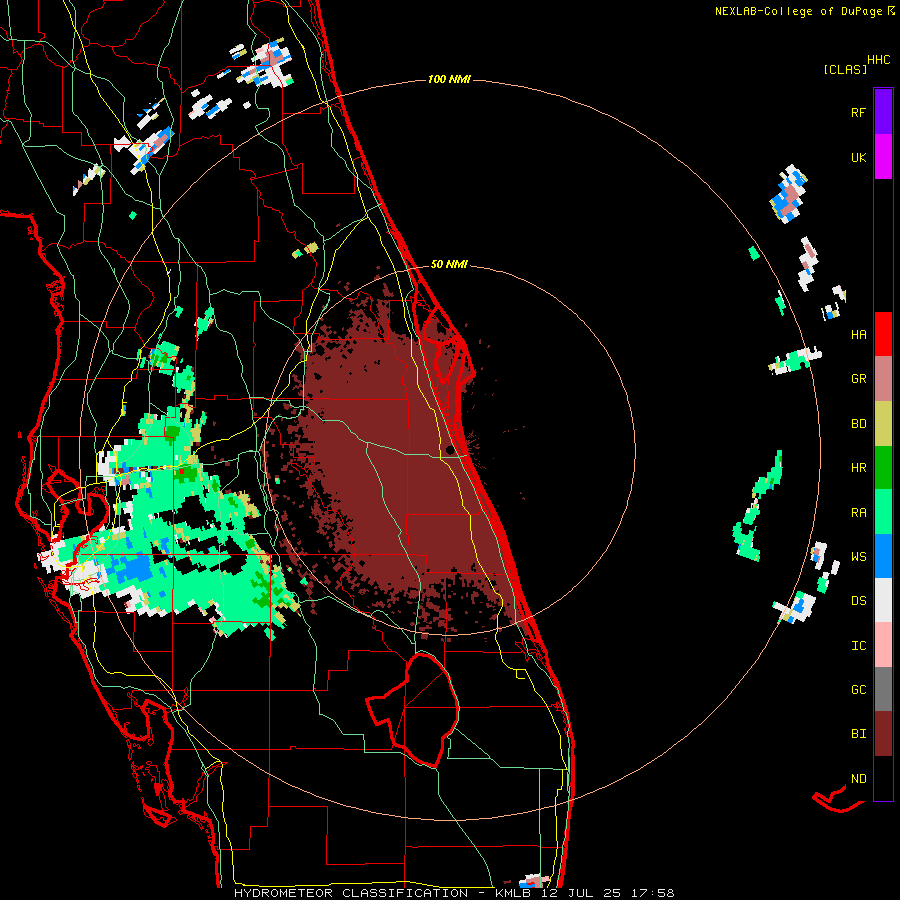Click the UK legend label
The width and height of the screenshot is (900, 900).
858,157
